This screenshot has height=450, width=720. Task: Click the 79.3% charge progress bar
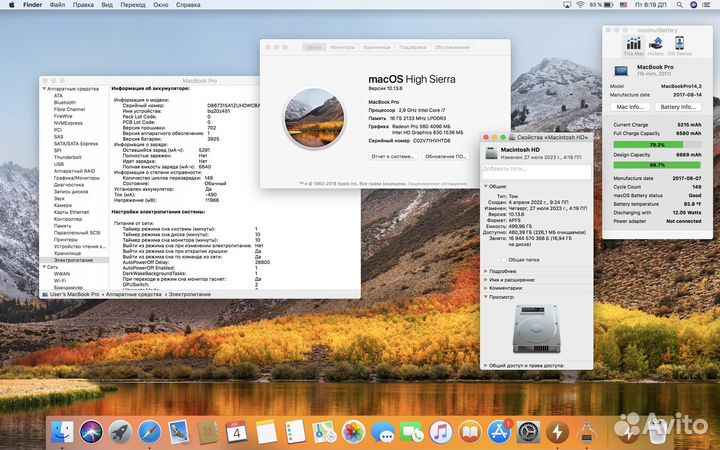657,145
